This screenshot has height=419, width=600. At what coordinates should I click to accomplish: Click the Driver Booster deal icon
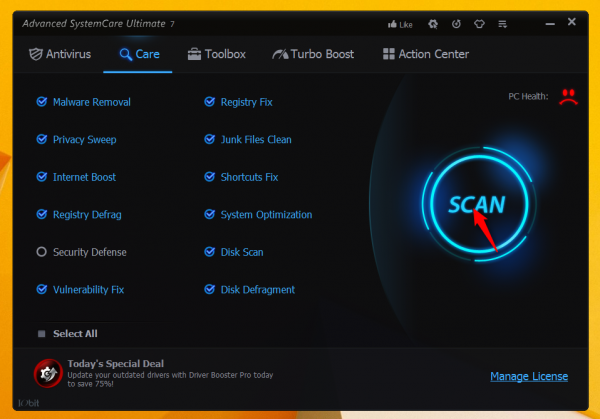tap(48, 373)
